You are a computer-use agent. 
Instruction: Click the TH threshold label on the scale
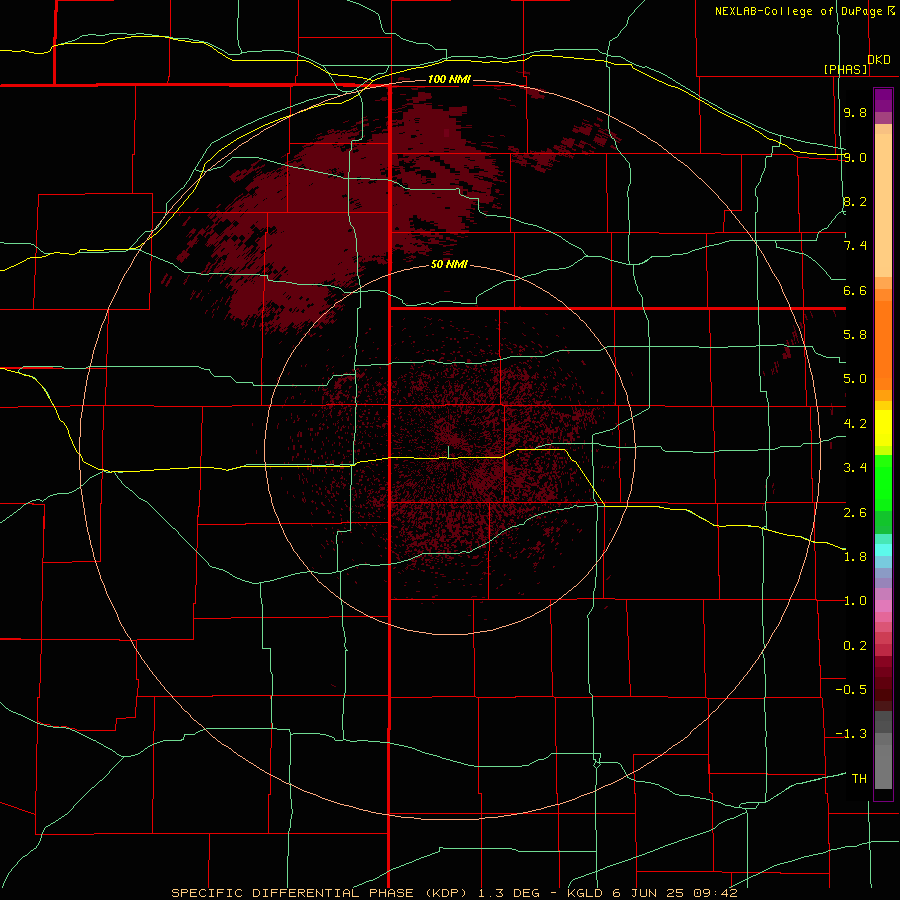(859, 779)
